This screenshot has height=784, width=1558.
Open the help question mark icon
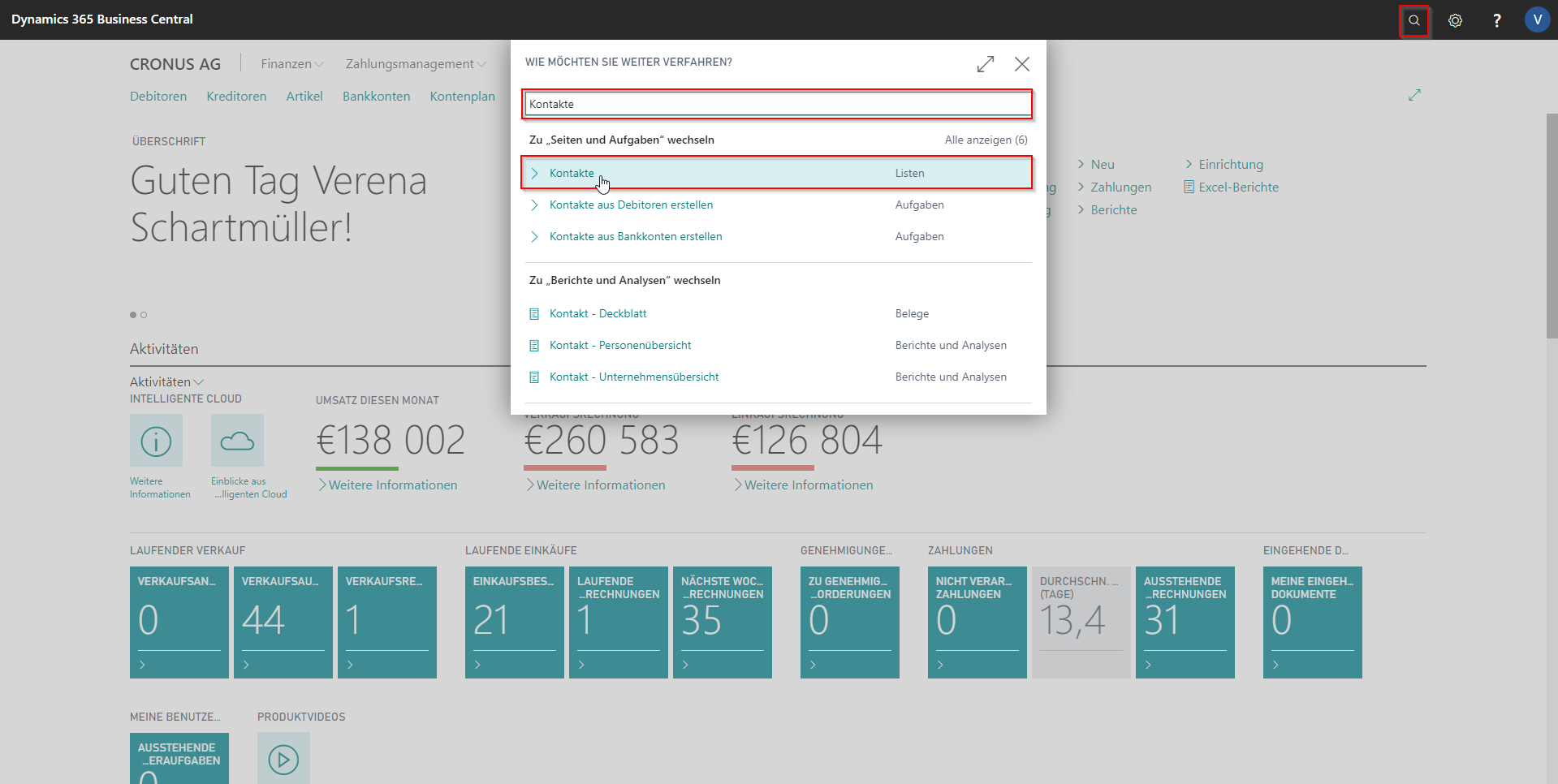pyautogui.click(x=1496, y=20)
